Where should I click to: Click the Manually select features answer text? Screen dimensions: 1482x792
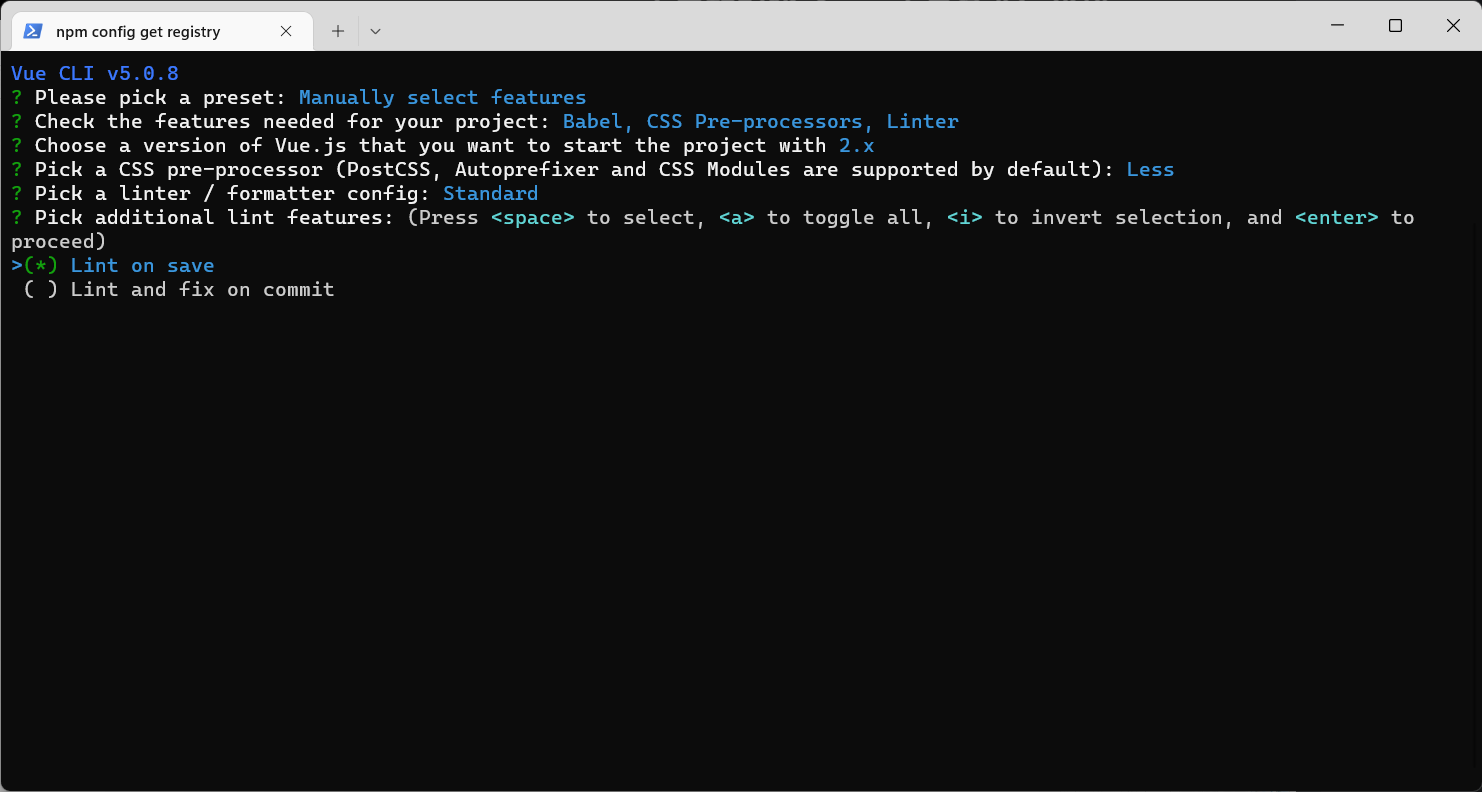tap(442, 97)
